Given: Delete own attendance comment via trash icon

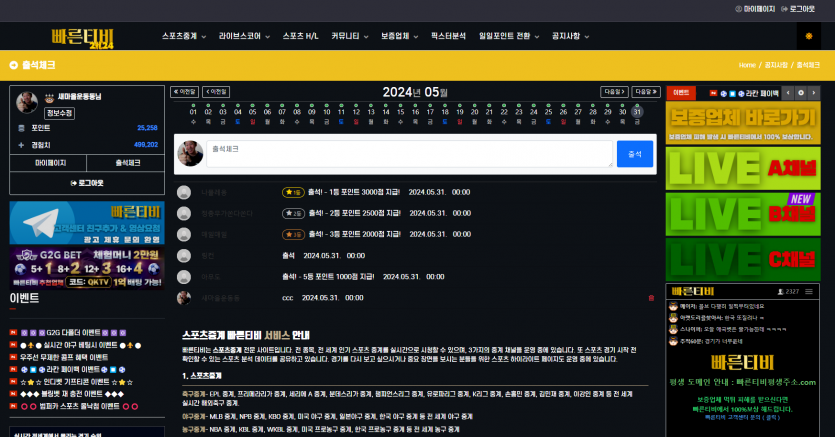Looking at the screenshot, I should (x=651, y=298).
